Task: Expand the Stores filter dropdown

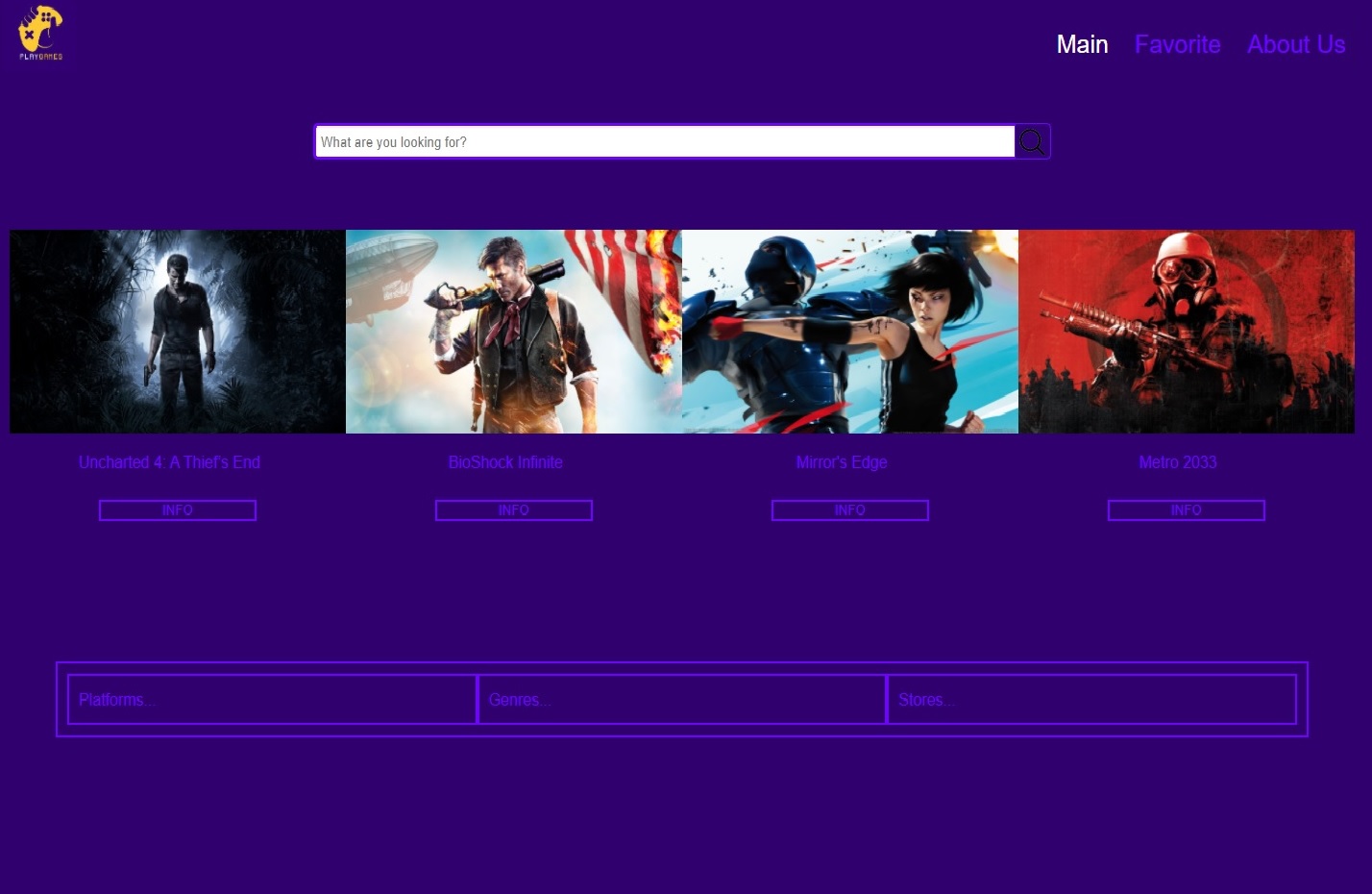Action: coord(1091,700)
